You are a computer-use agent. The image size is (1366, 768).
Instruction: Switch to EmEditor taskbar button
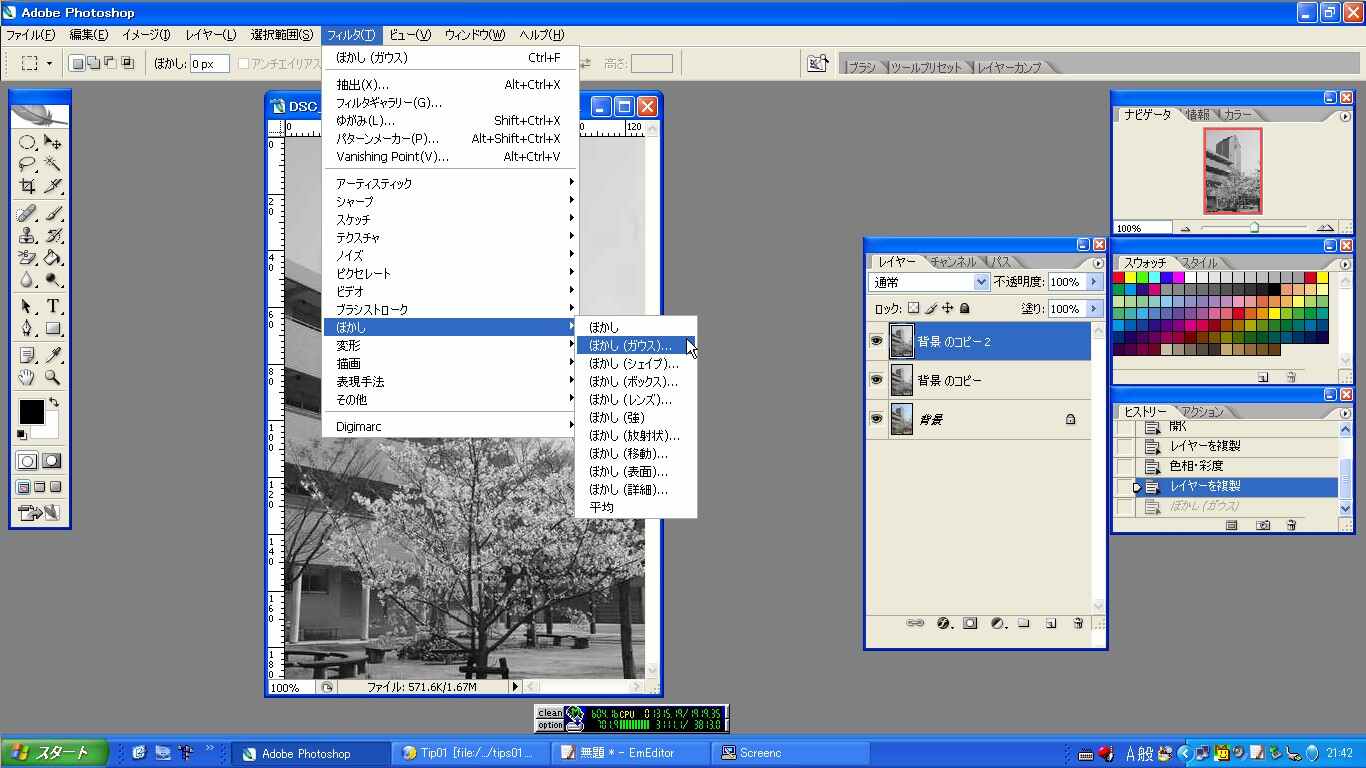629,753
